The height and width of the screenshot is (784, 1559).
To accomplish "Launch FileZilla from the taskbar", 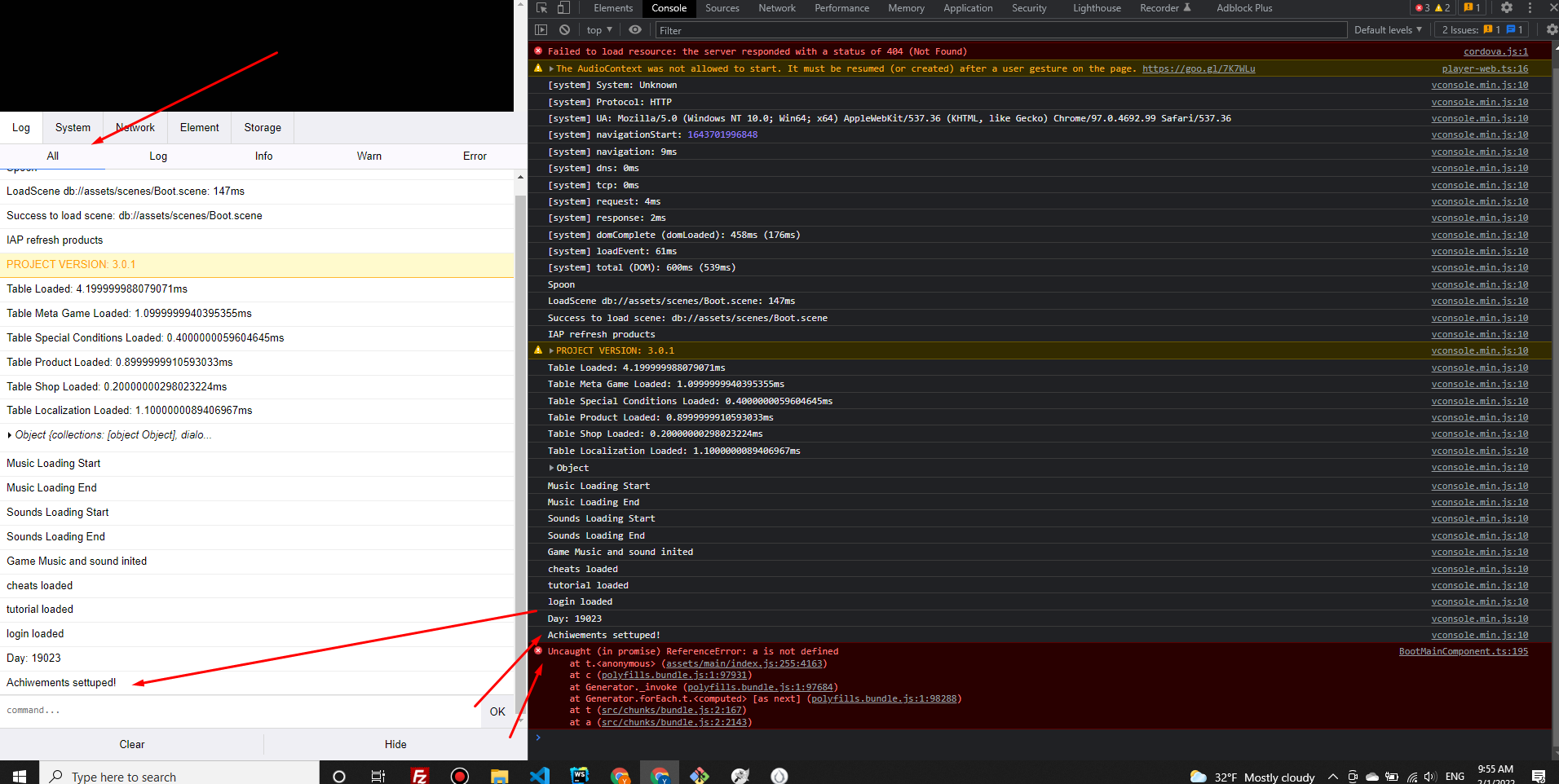I will point(420,775).
